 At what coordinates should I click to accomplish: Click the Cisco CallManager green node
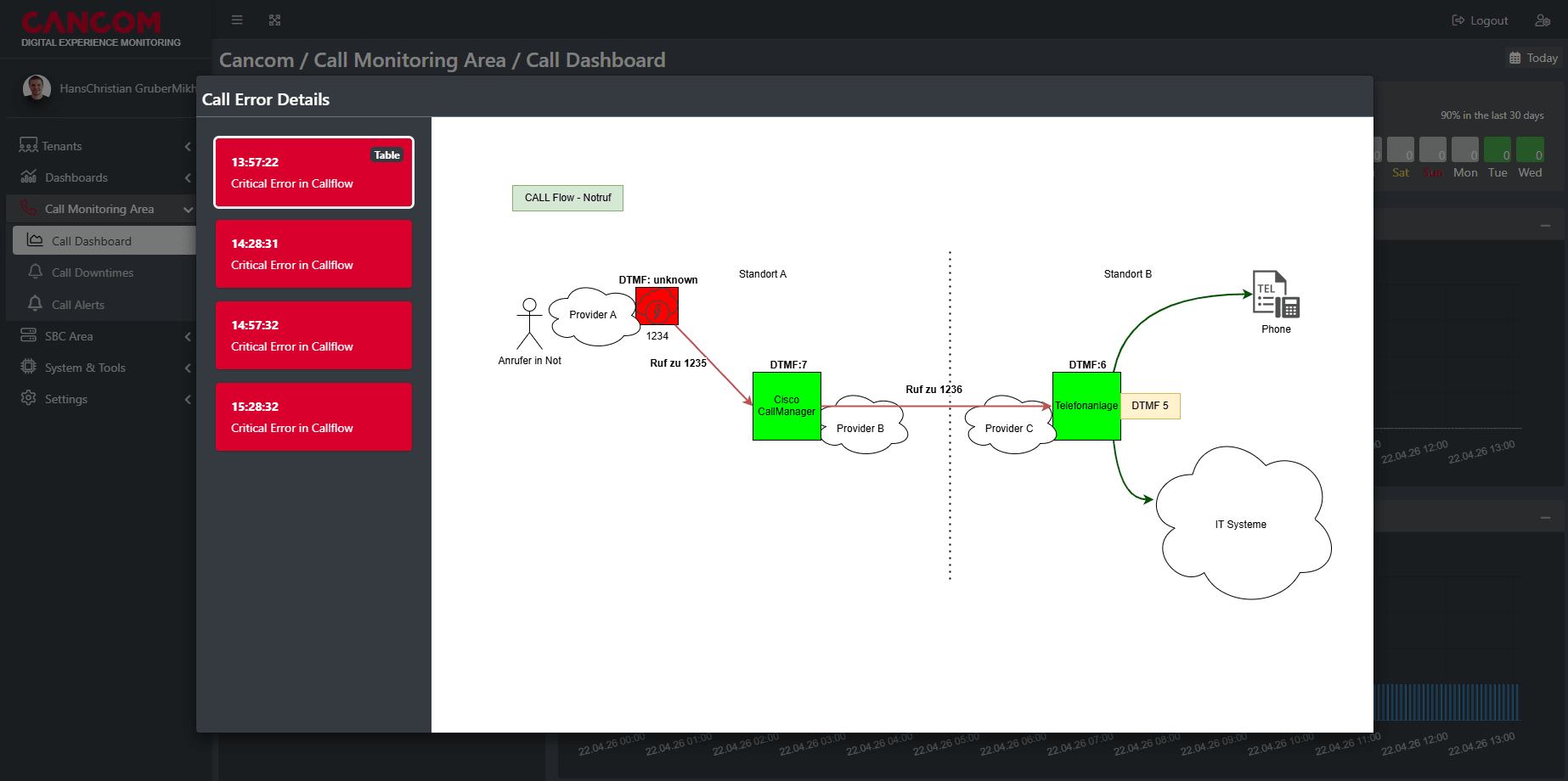787,406
